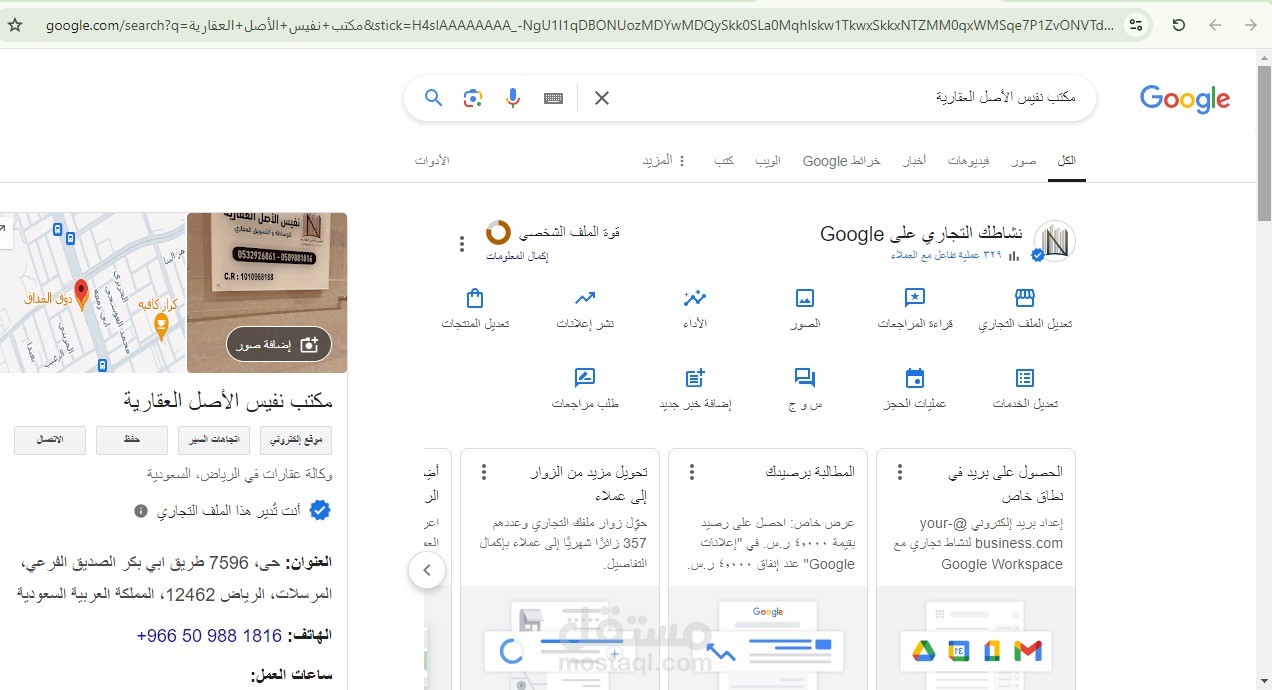Viewport: 1272px width, 690px height.
Task: Click the blue search magnifier icon
Action: [433, 97]
